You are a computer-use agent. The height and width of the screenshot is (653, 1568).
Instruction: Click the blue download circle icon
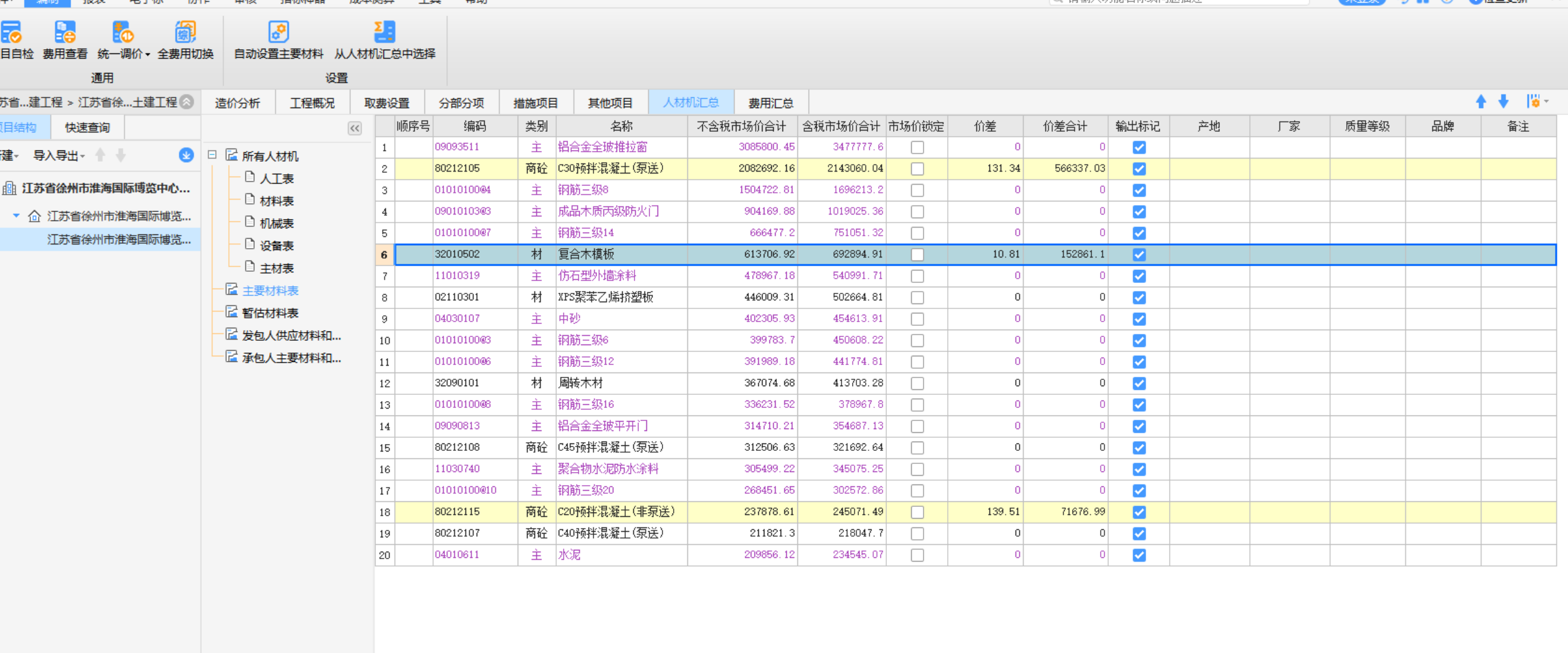186,155
